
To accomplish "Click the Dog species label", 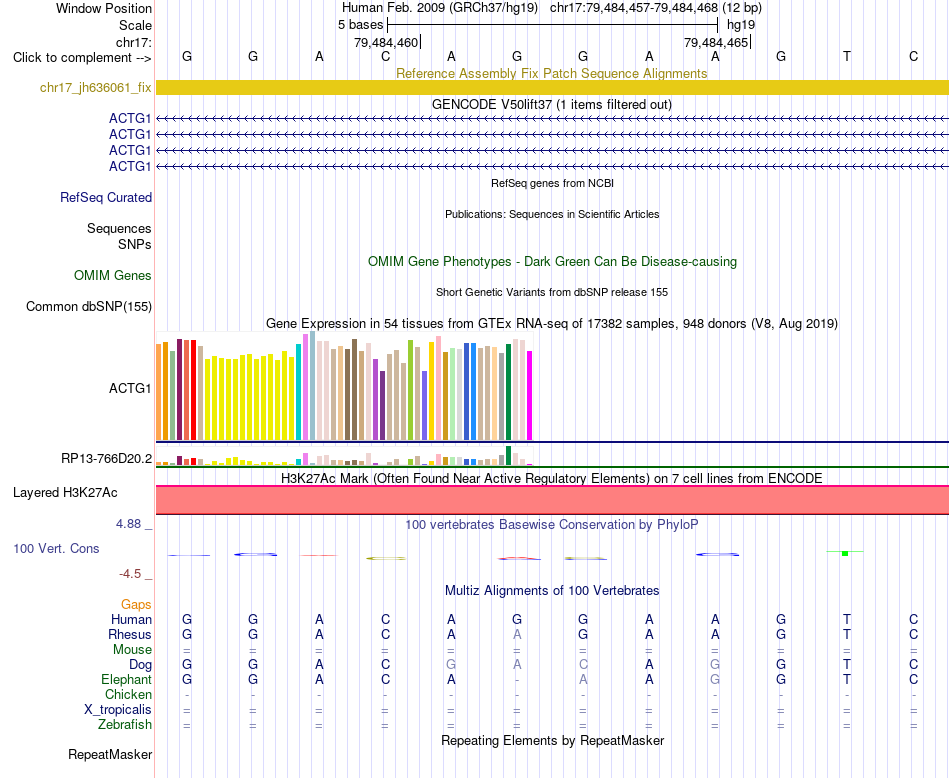I will point(141,665).
